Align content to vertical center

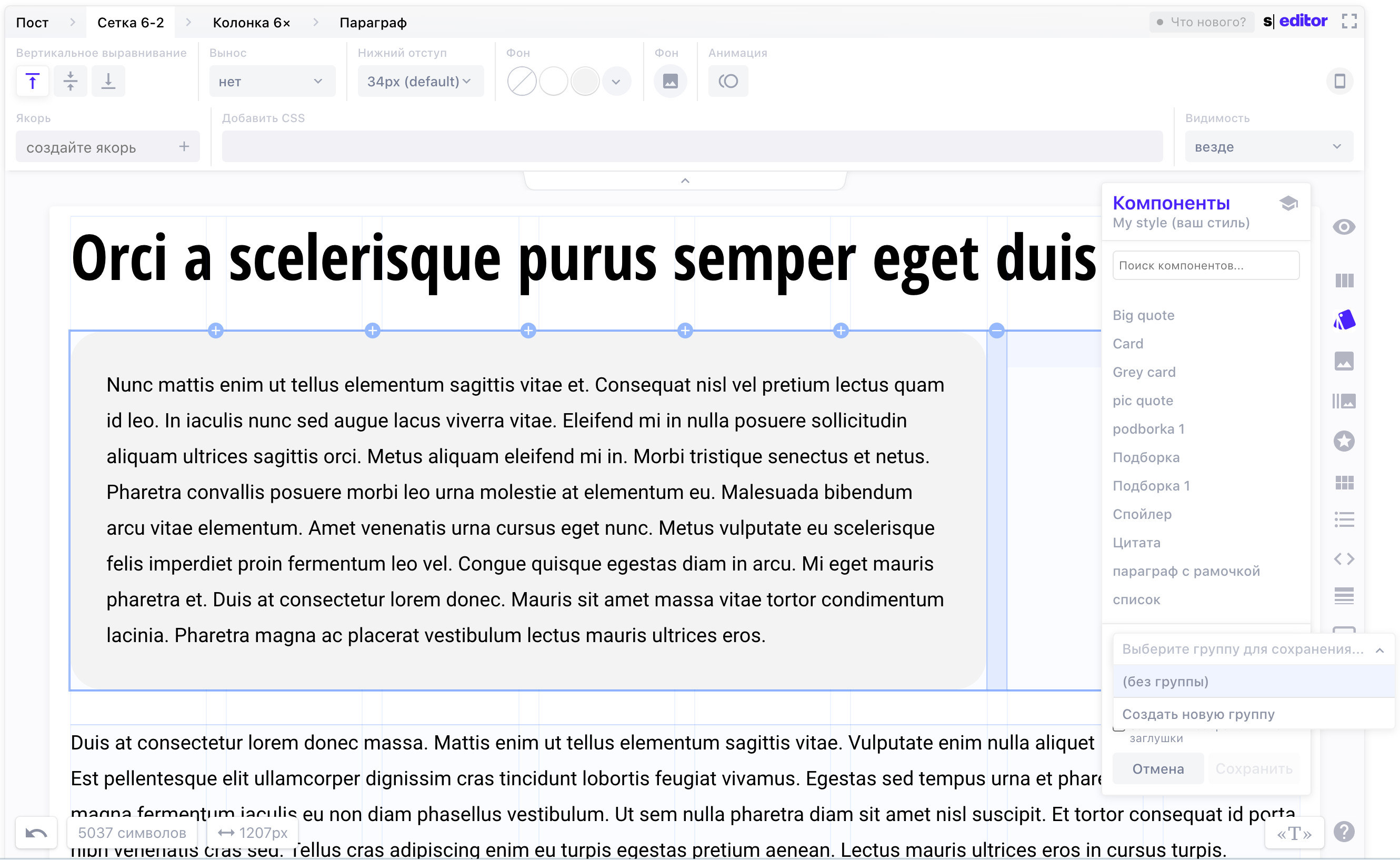pos(71,82)
